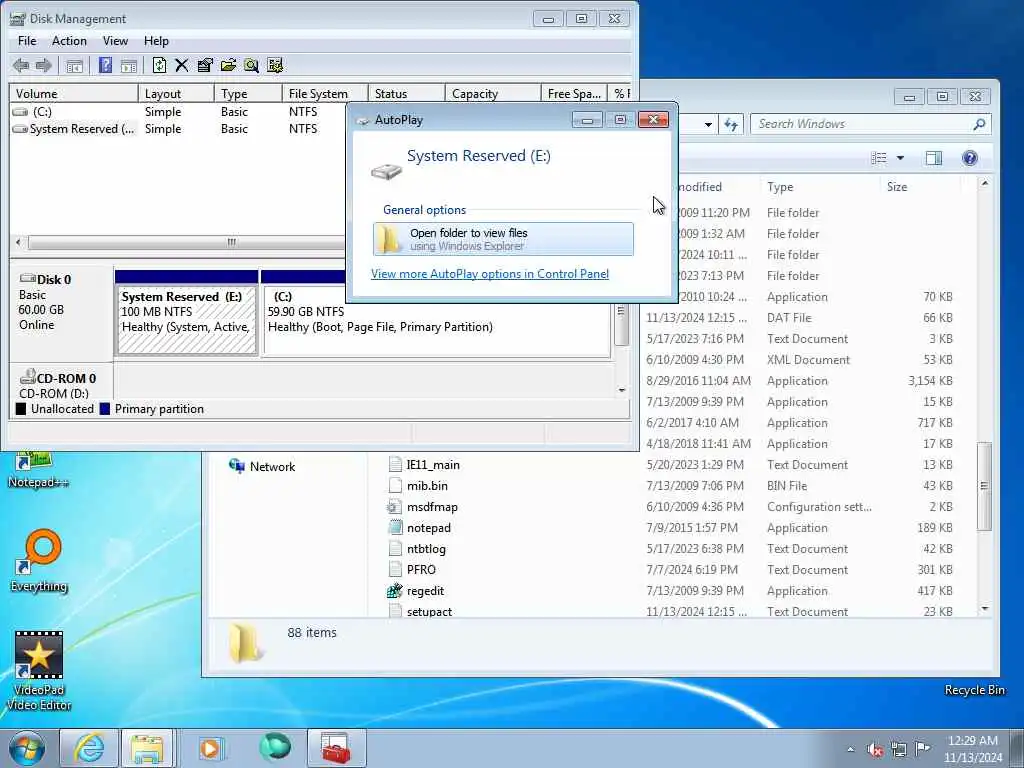Expand the Explorer address bar dropdown arrow
The width and height of the screenshot is (1024, 768).
(708, 124)
